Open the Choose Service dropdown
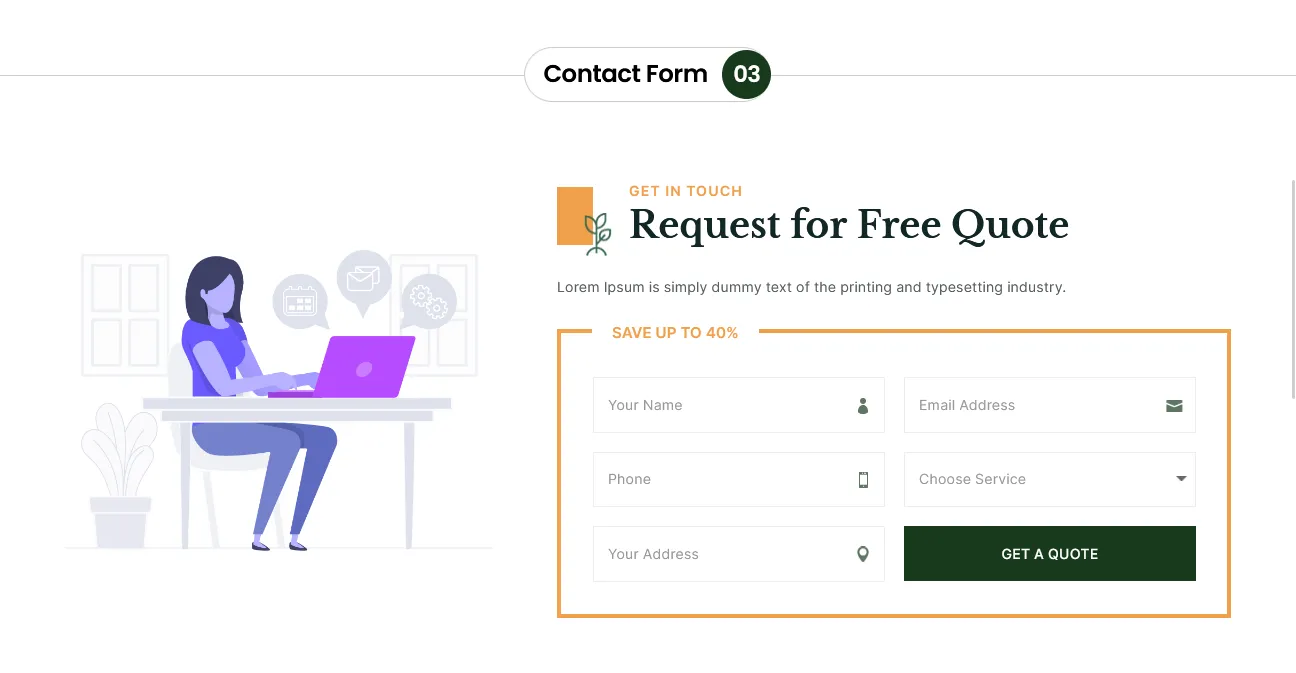 [x=1040, y=480]
